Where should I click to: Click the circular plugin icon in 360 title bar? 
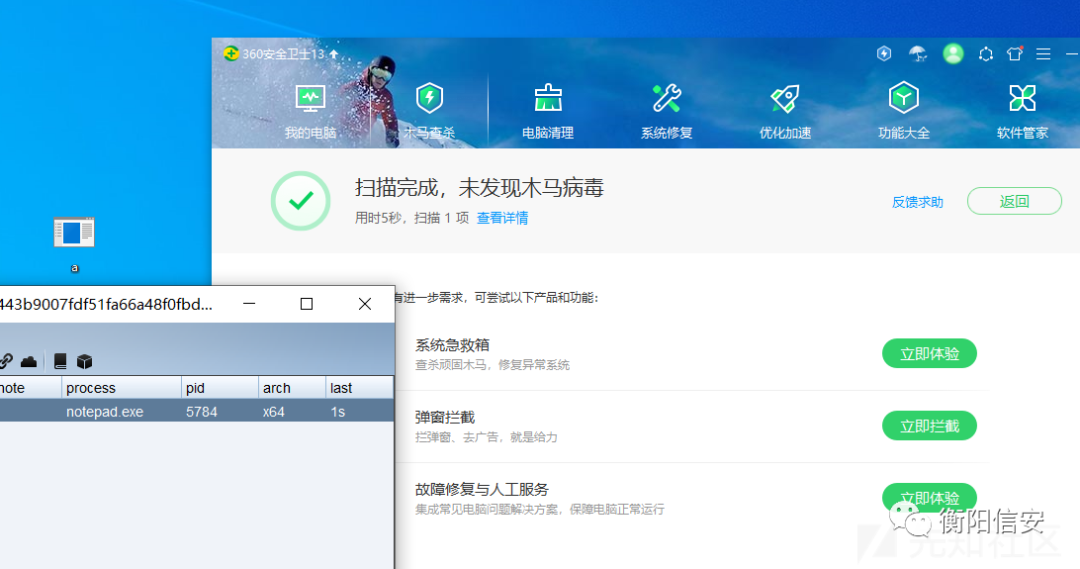986,54
